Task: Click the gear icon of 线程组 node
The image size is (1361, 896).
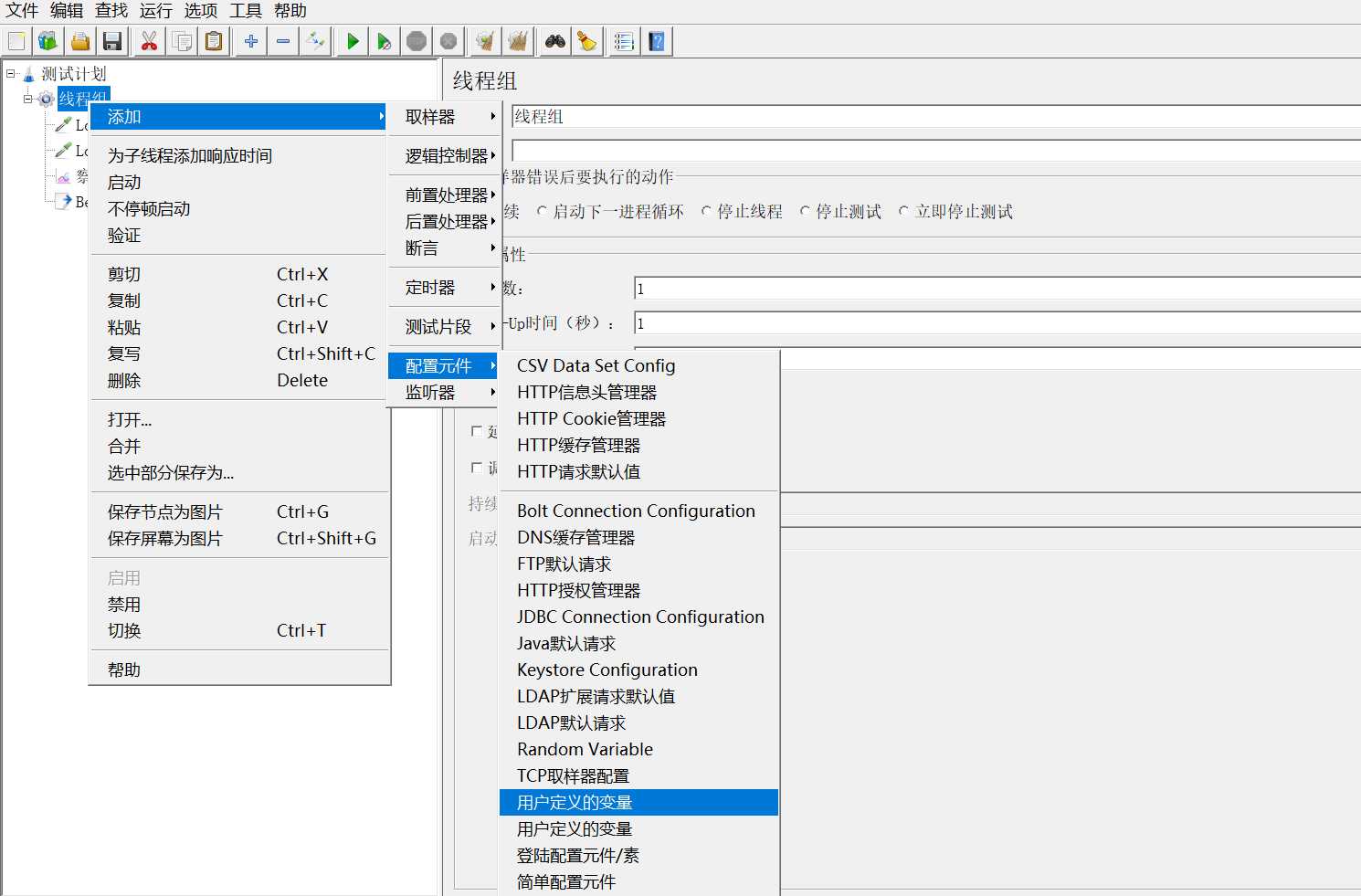Action: tap(46, 99)
